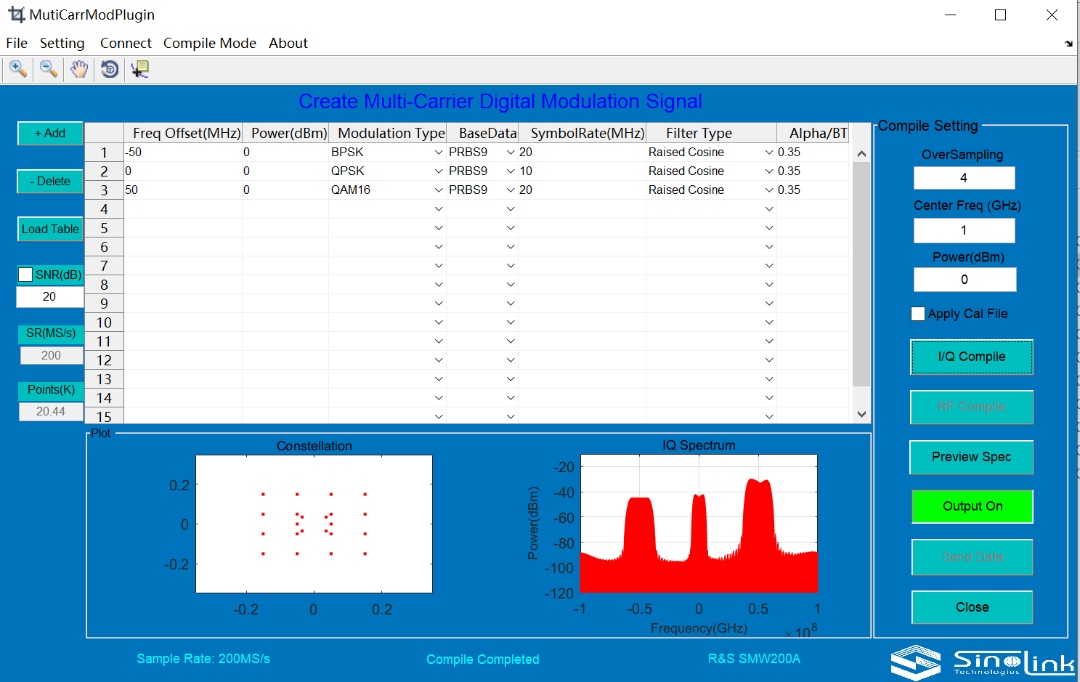Expand BaseData PRBS9 dropdown in row 3
Screen dimensions: 1080x682
(x=510, y=190)
